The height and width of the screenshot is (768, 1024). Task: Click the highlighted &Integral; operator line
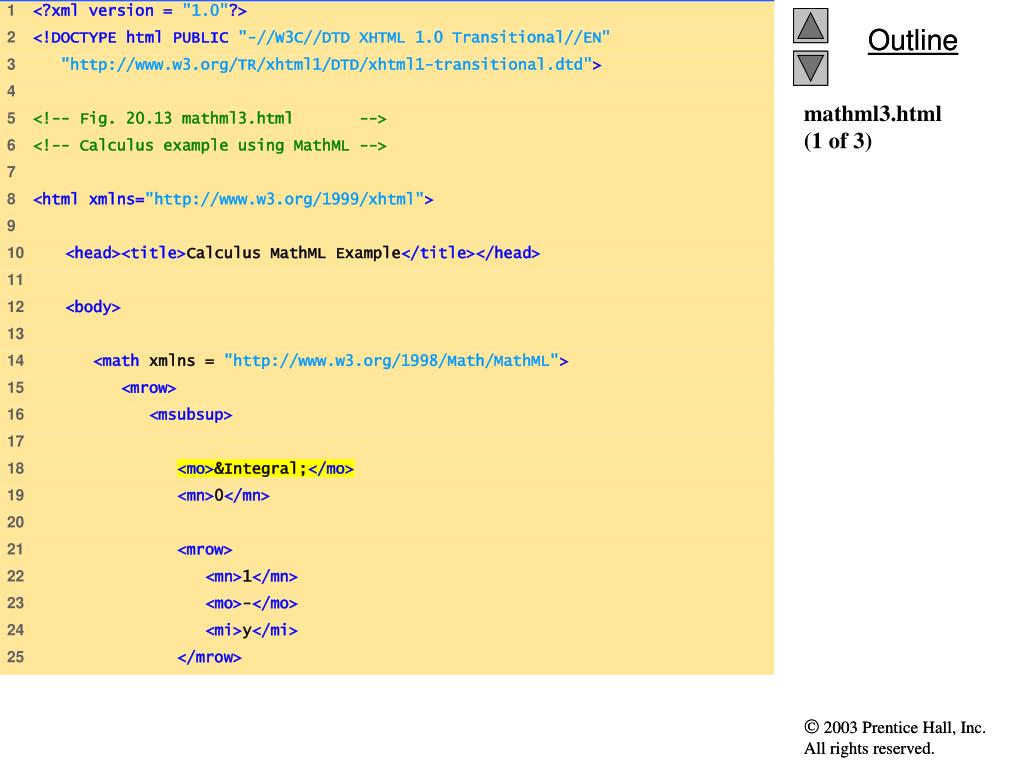click(x=265, y=468)
